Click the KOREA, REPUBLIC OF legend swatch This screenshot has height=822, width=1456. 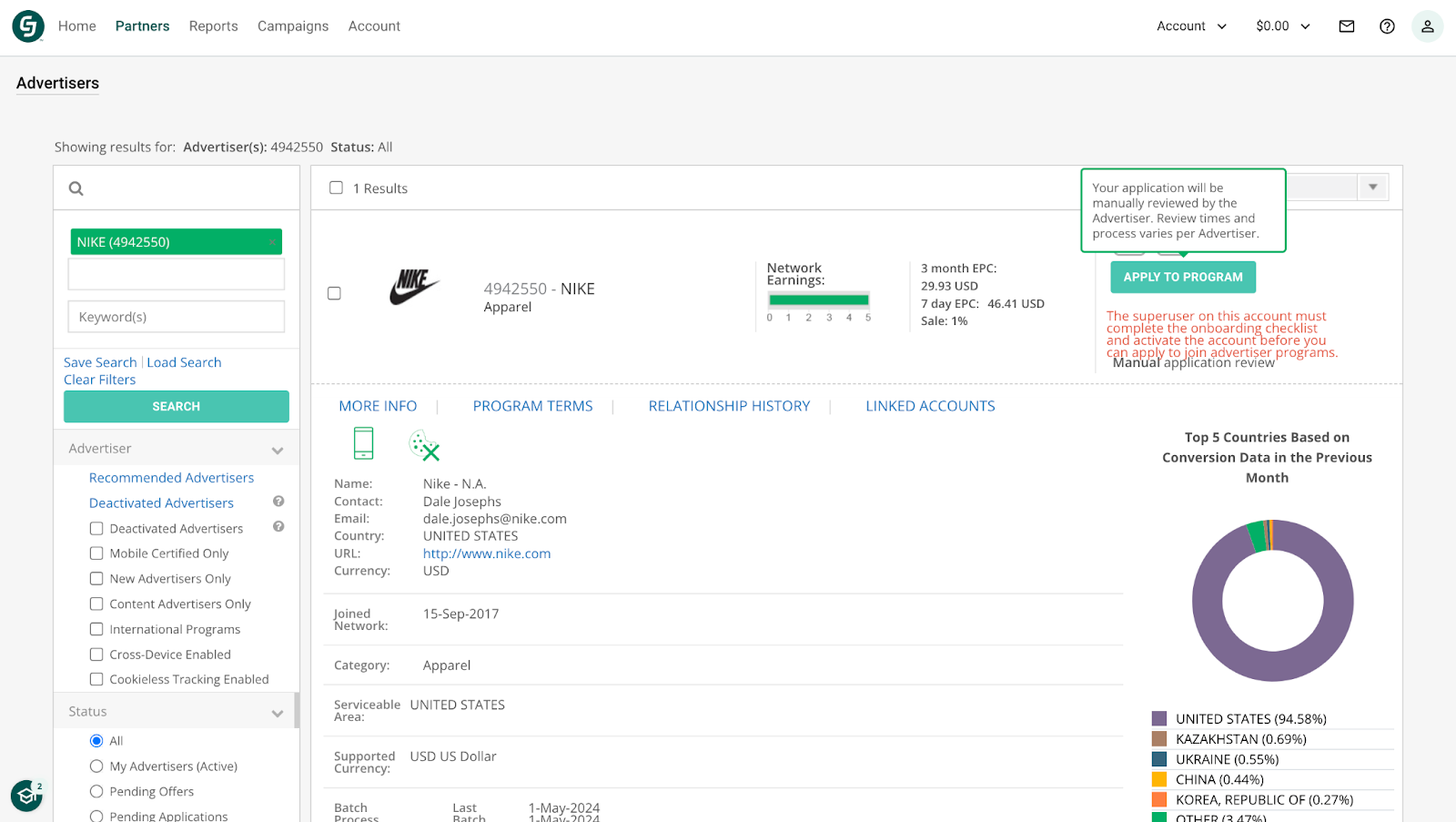pos(1159,799)
